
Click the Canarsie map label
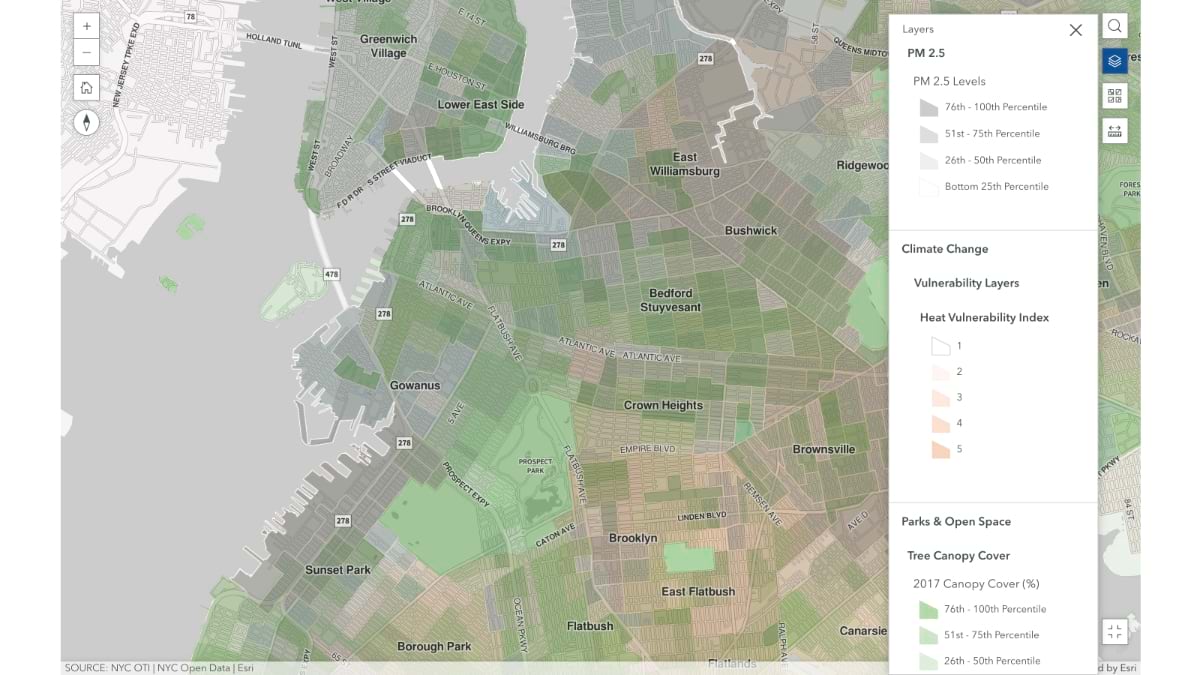pyautogui.click(x=863, y=631)
